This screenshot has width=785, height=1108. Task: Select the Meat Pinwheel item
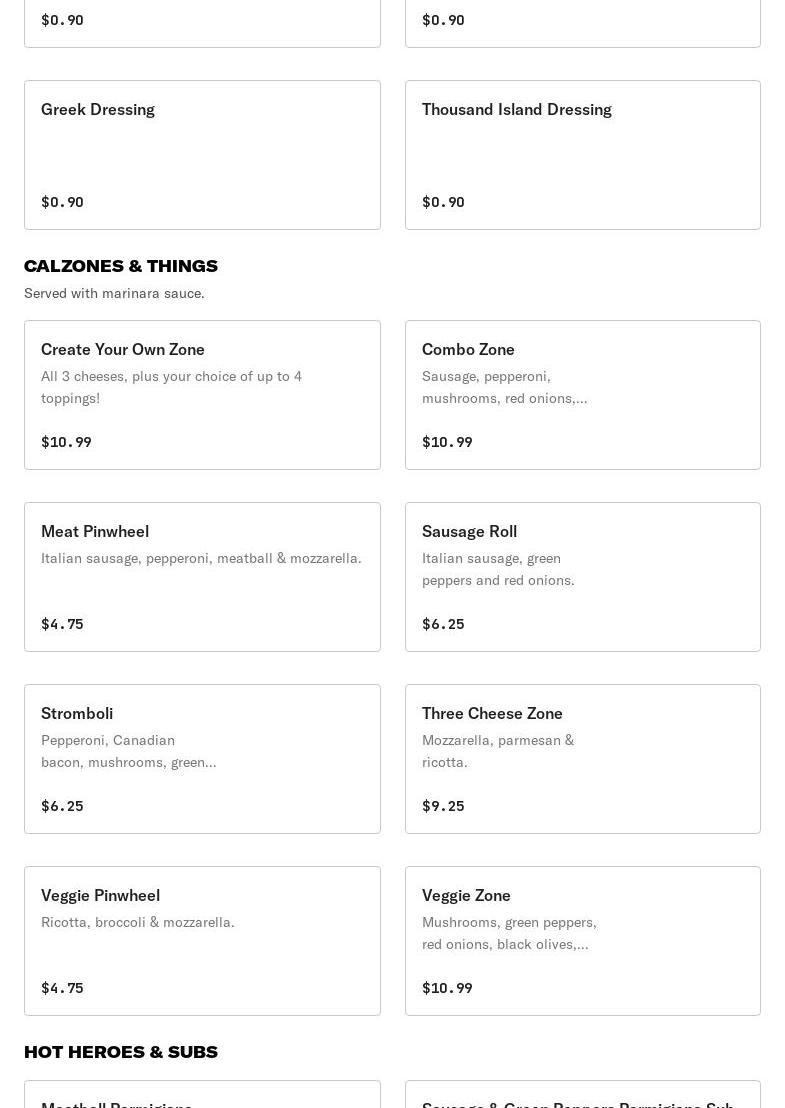pyautogui.click(x=202, y=577)
